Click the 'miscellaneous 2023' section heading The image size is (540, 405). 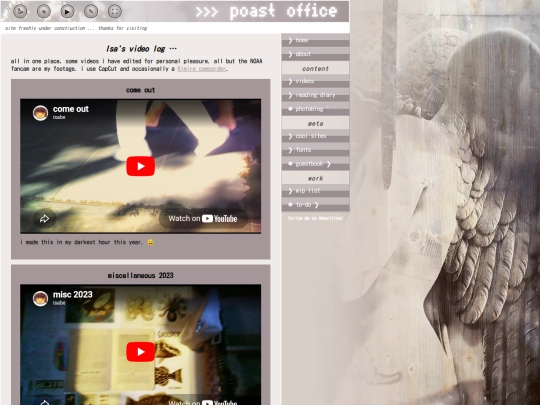tap(141, 275)
